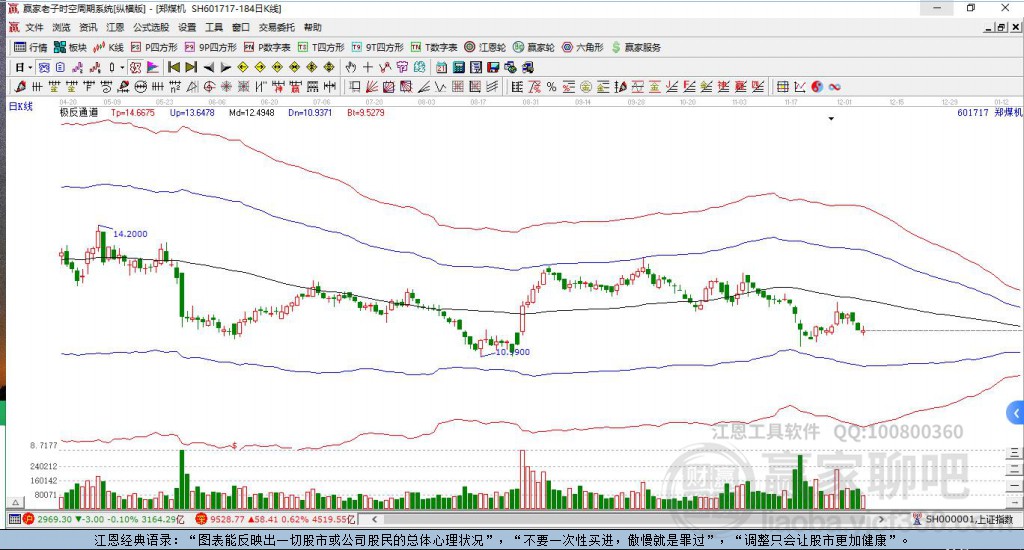Click the Dn=10.9371 value
1024x550 pixels.
(310, 112)
